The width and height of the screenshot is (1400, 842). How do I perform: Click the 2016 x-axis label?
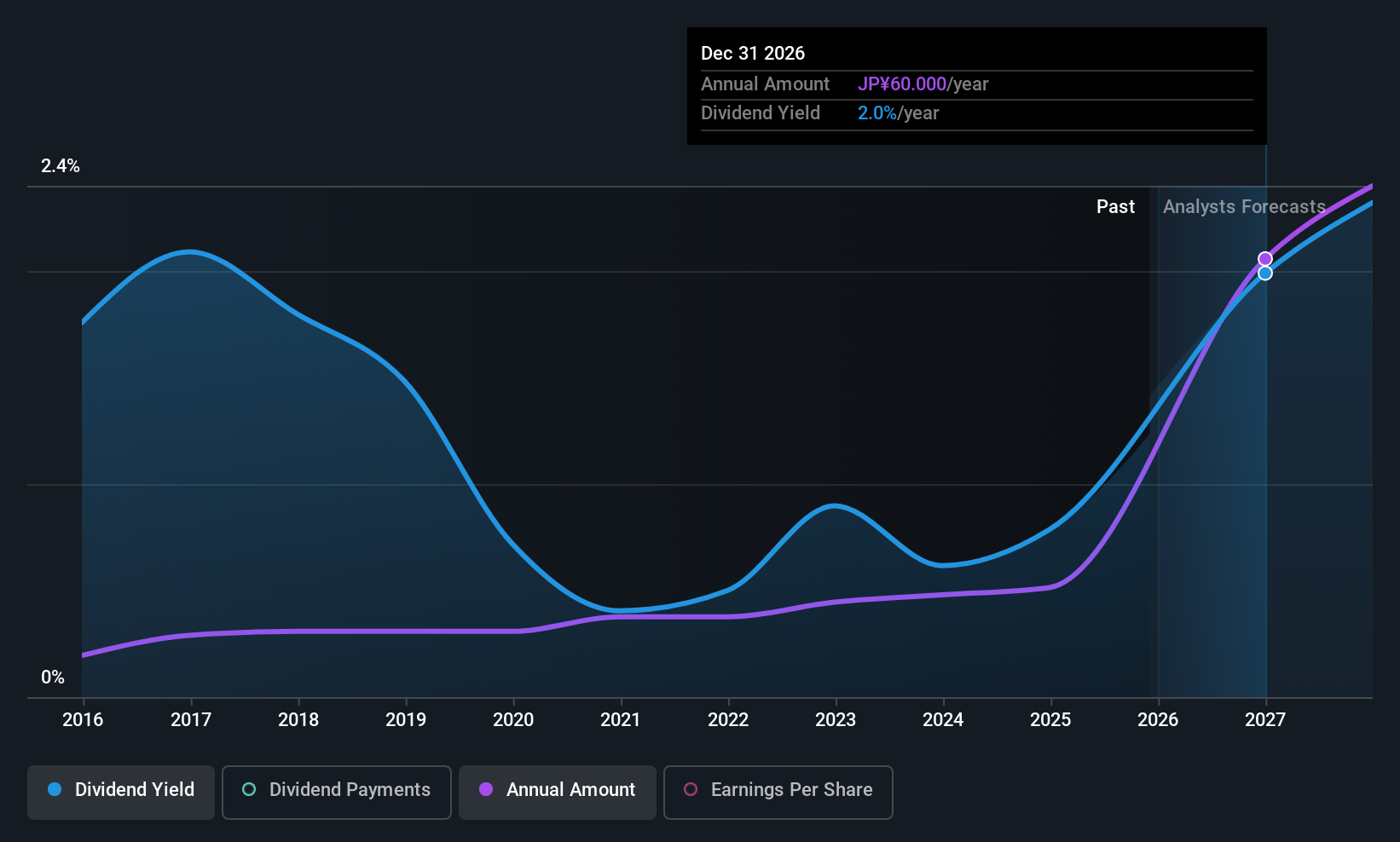tap(83, 719)
